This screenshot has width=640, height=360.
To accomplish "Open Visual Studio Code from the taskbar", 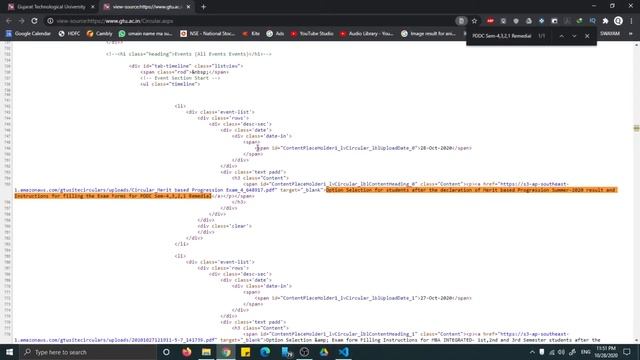I will (343, 352).
